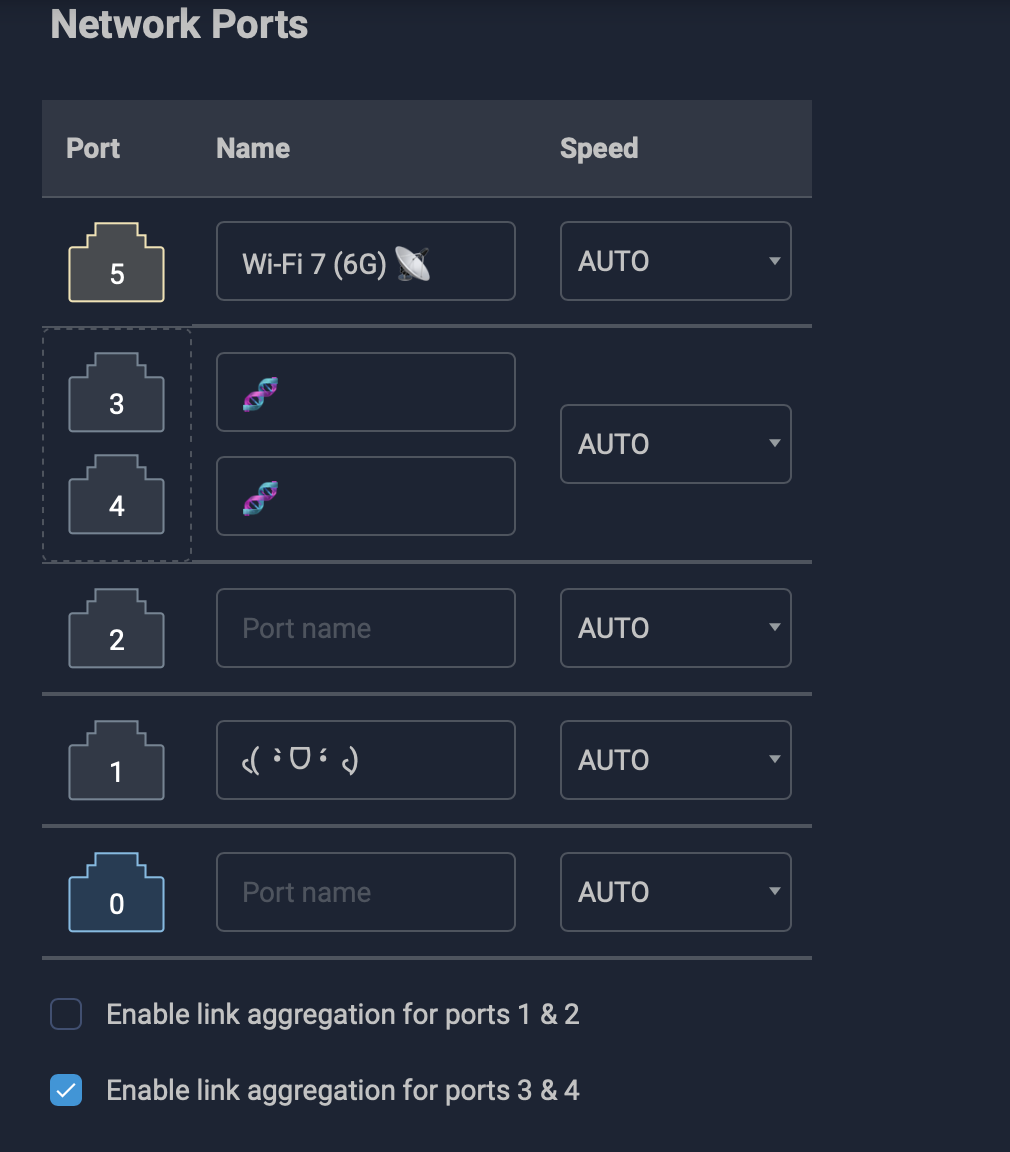
Task: Focus the port 3 name field
Action: (365, 392)
